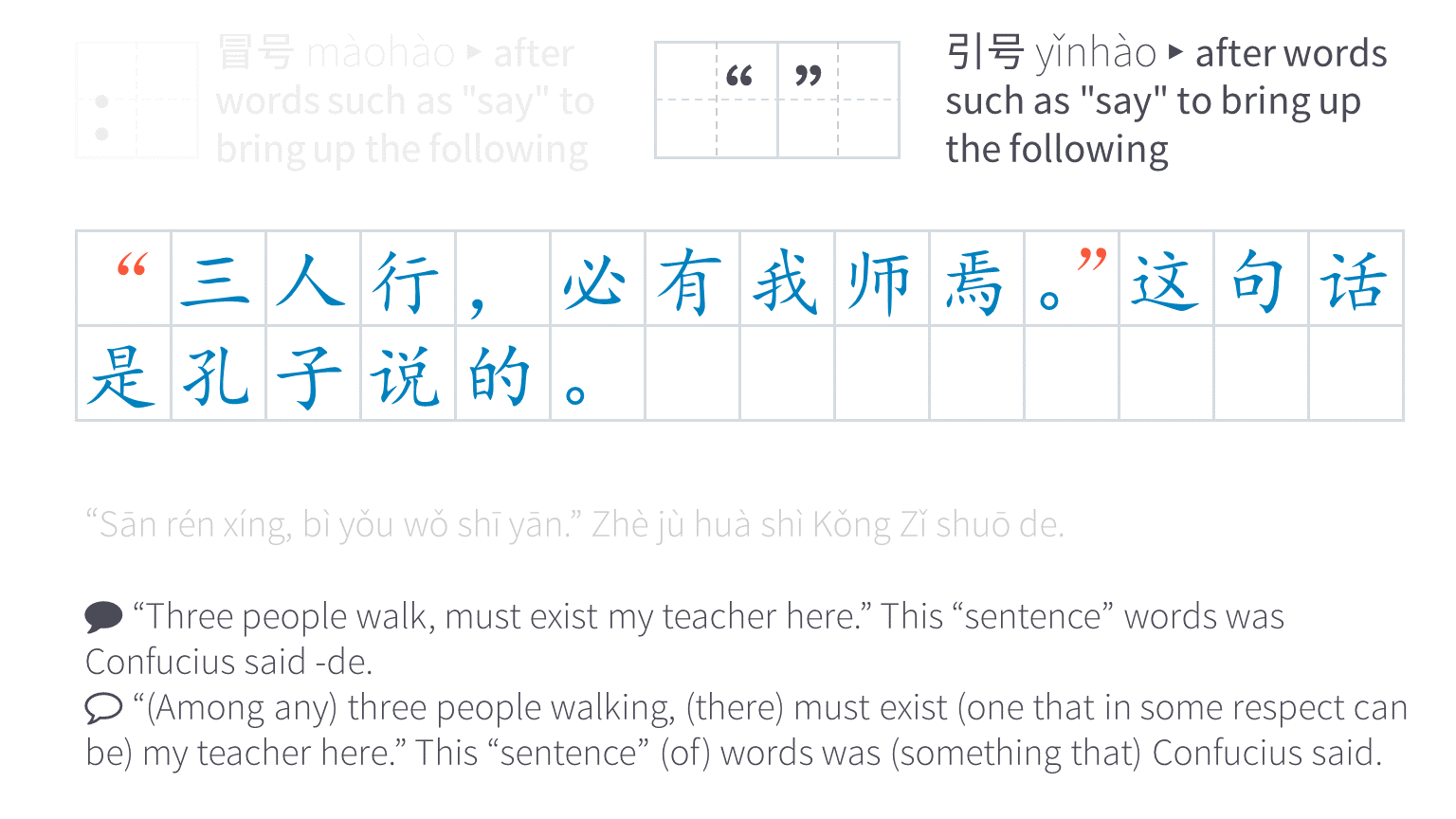Select the character 三 in the grid
Image resolution: width=1456 pixels, height=819 pixels.
click(216, 282)
